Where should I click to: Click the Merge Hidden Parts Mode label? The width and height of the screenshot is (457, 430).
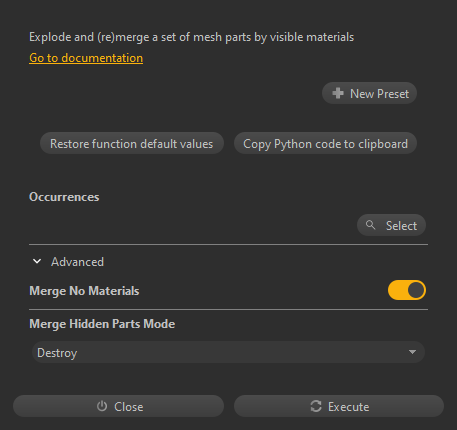(102, 324)
